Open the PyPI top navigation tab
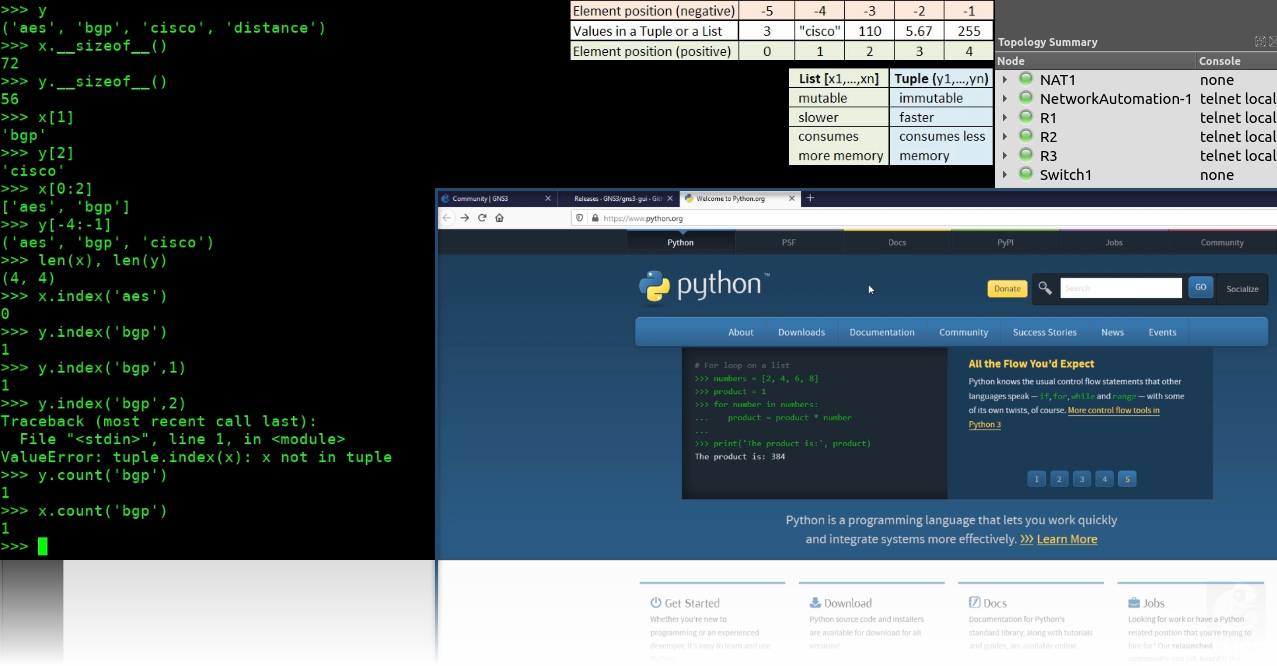 coord(1005,242)
